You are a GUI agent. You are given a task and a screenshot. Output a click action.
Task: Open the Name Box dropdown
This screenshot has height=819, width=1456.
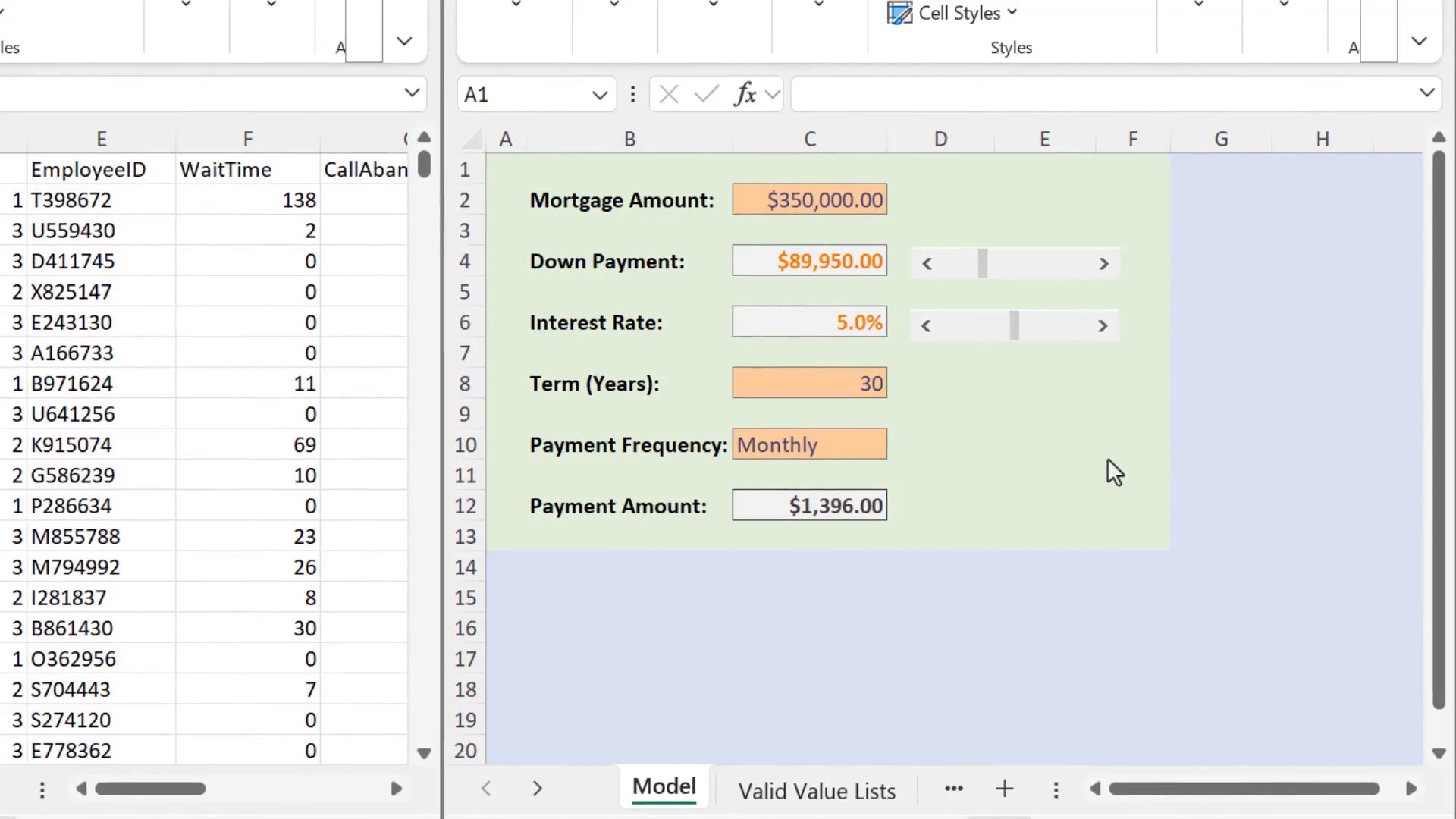click(x=599, y=94)
